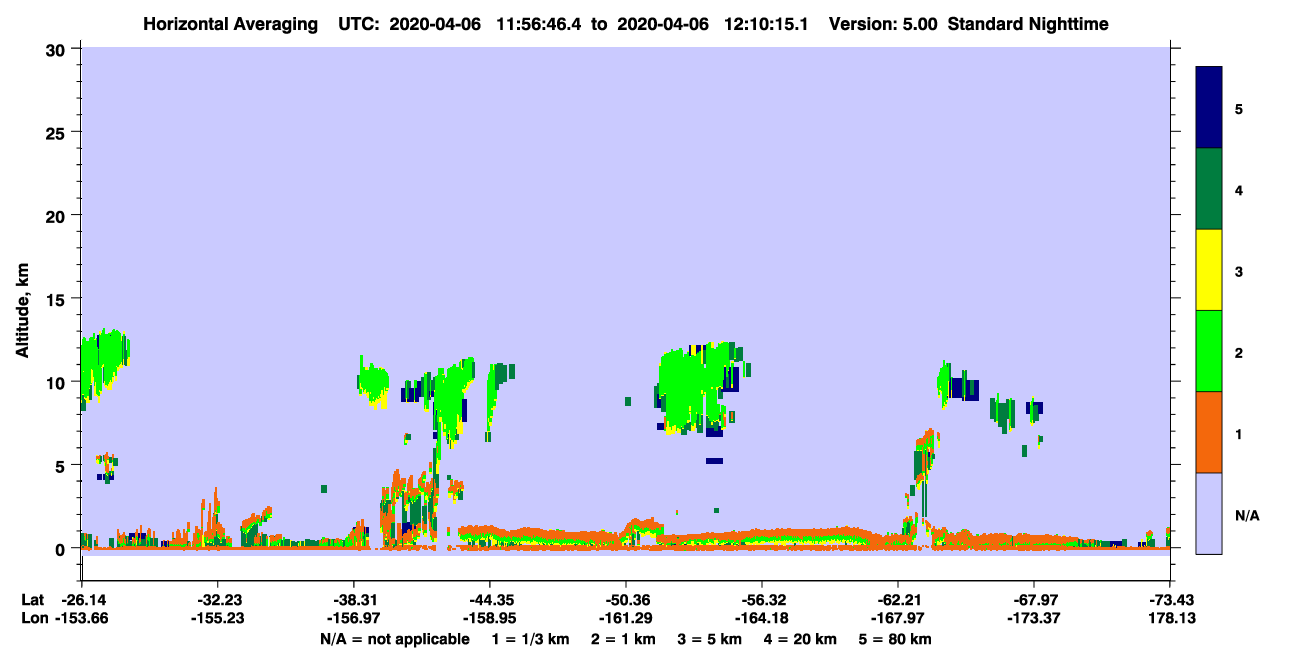Image resolution: width=1300 pixels, height=667 pixels.
Task: Click the longitude value -164.18
Action: (x=761, y=619)
